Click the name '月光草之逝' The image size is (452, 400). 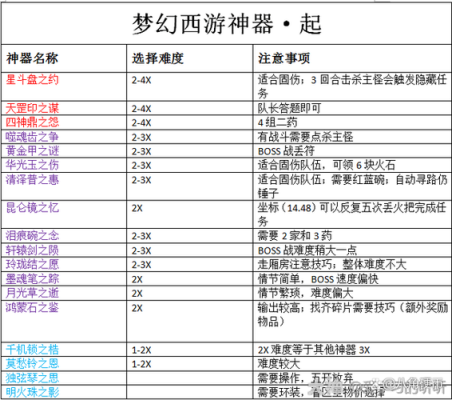tap(32, 293)
